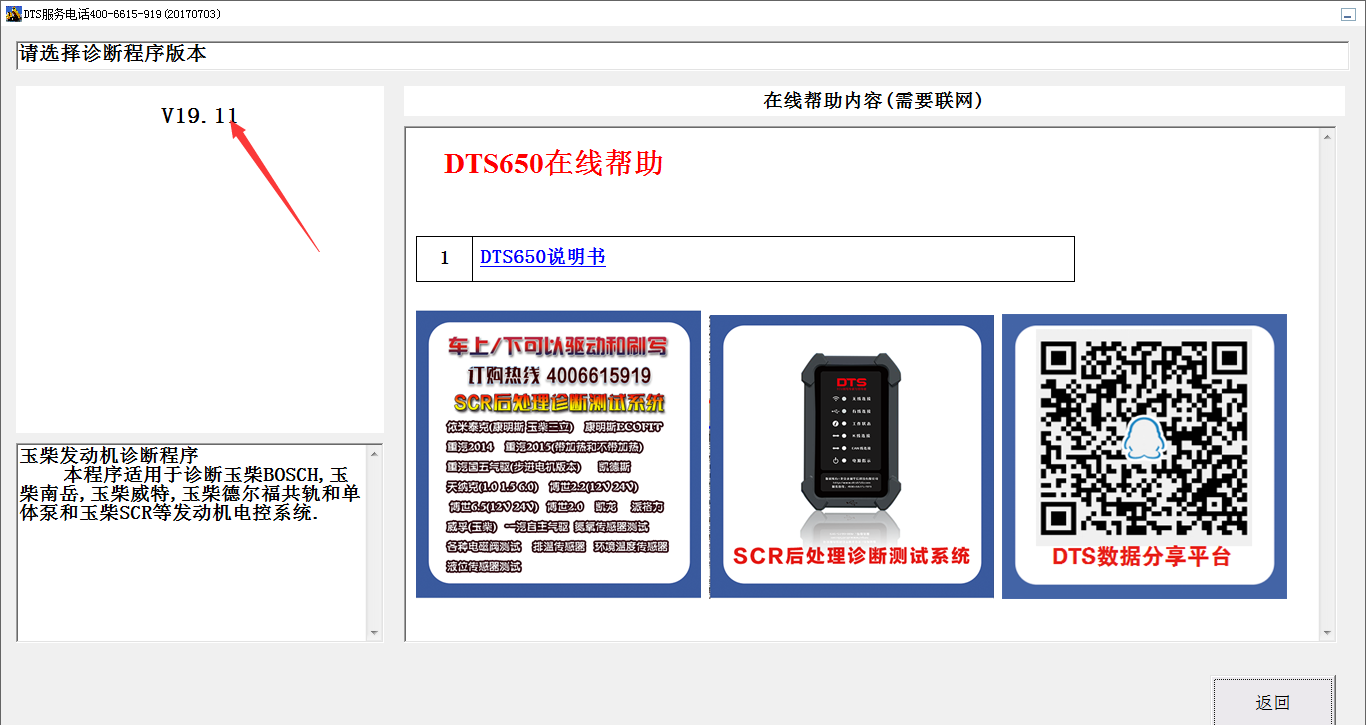Viewport: 1366px width, 725px height.
Task: Click the 订购热线 4006615919 text
Action: (559, 376)
